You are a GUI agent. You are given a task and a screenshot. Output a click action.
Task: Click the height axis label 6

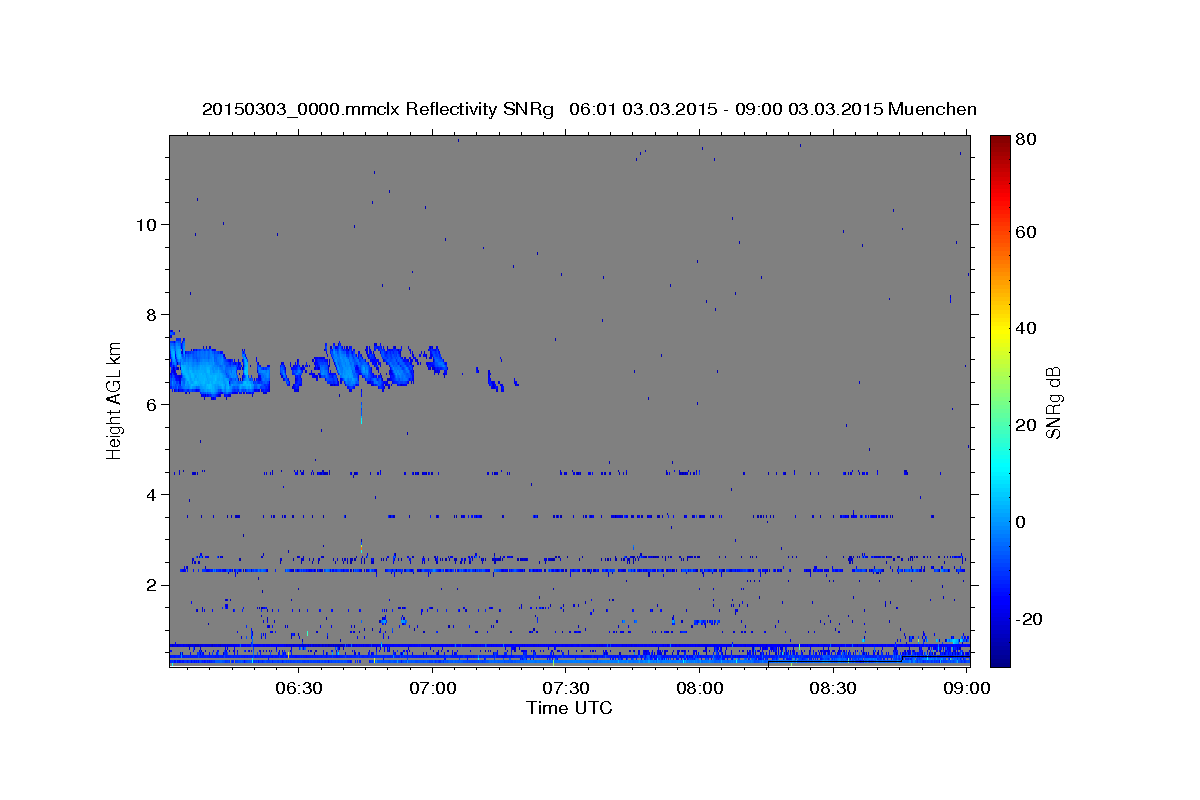tap(149, 404)
